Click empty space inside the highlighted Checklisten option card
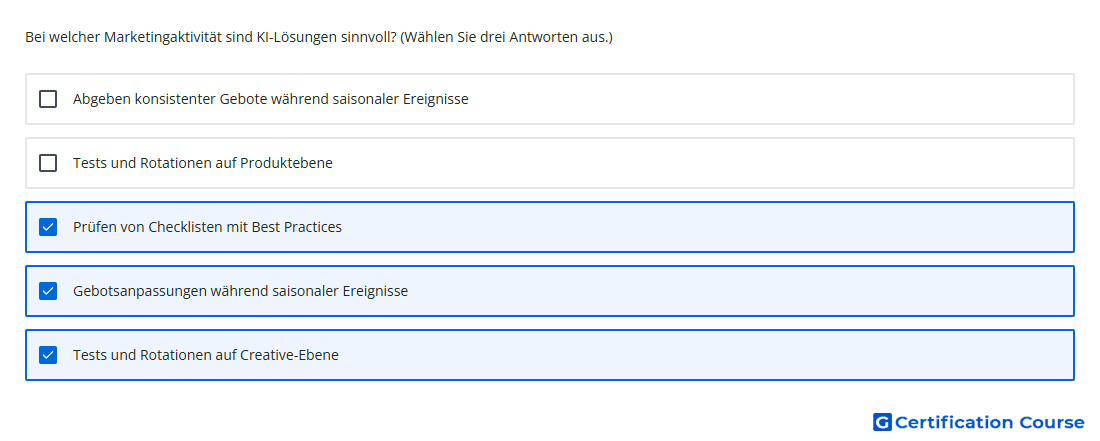1100x441 pixels. click(702, 226)
